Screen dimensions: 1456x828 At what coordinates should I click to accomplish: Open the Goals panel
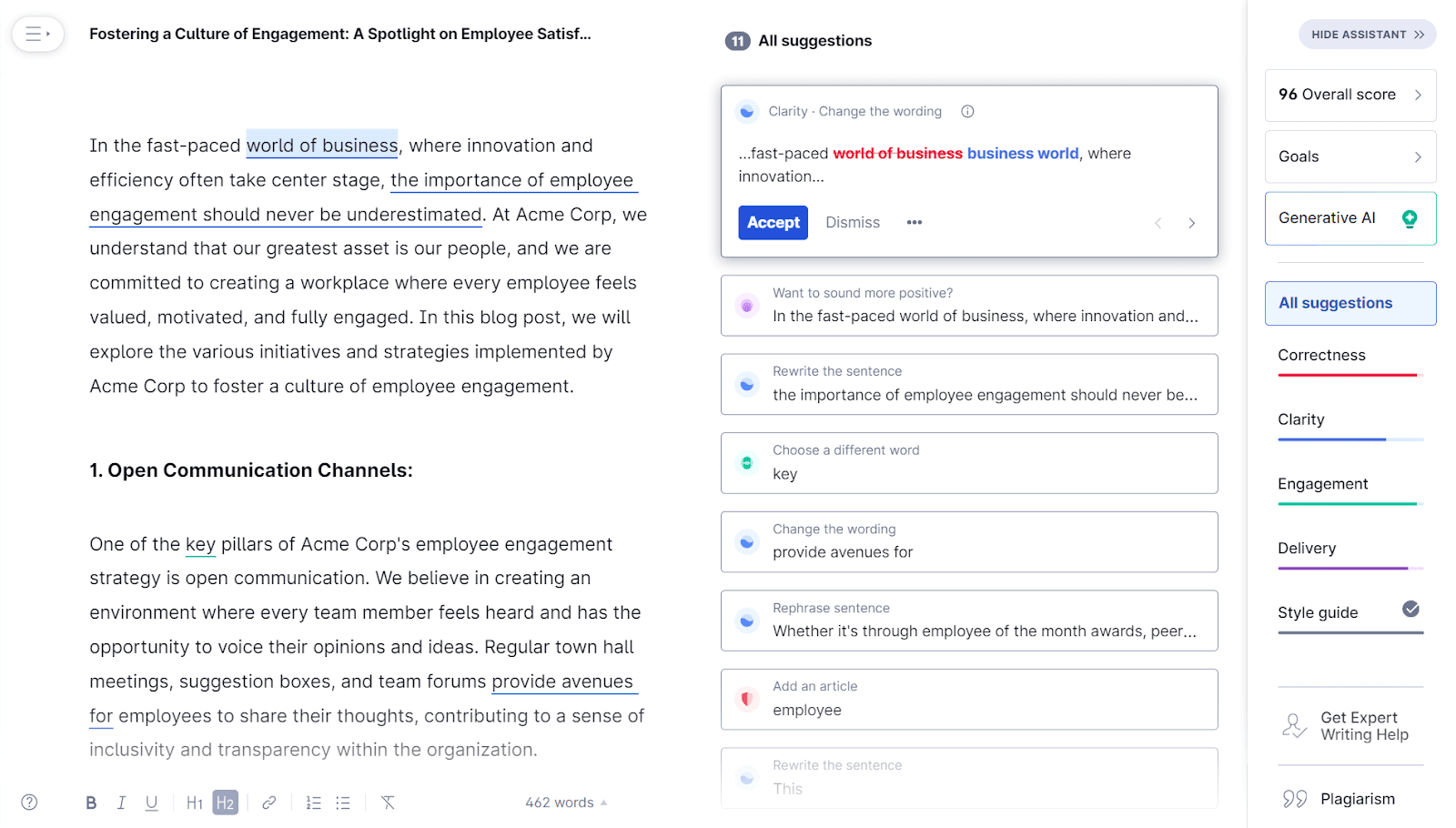[1350, 156]
